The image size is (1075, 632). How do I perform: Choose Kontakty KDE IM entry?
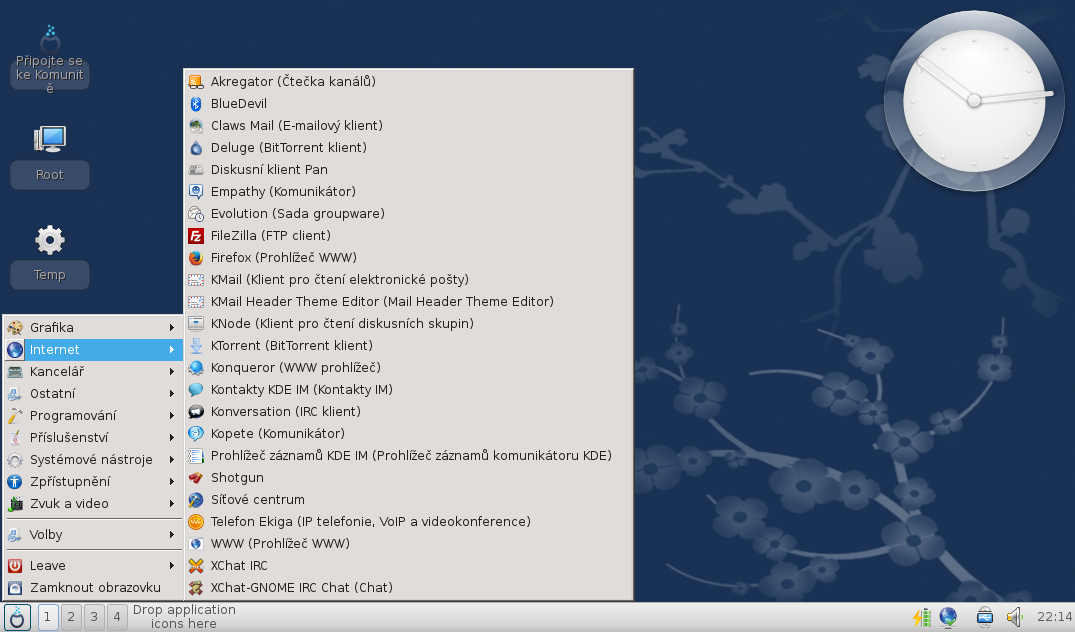coord(409,389)
